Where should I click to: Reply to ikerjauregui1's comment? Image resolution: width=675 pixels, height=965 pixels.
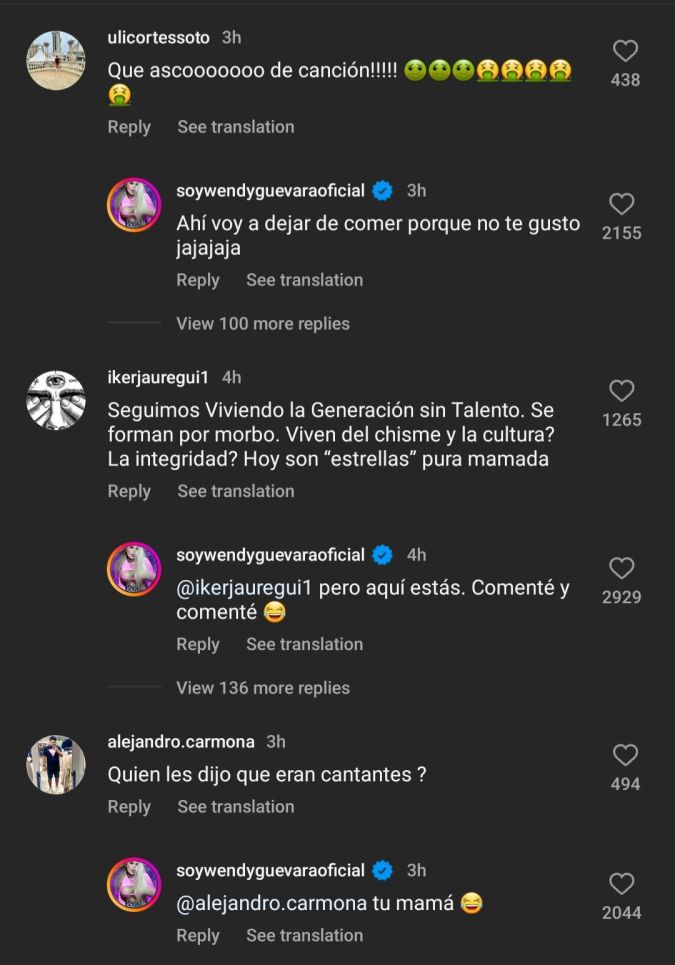coord(129,491)
